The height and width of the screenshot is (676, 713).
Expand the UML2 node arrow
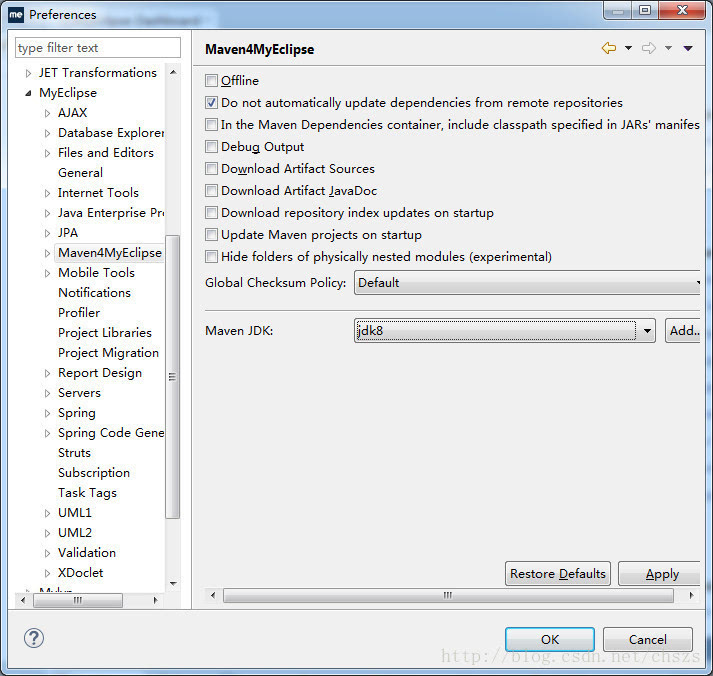(47, 533)
